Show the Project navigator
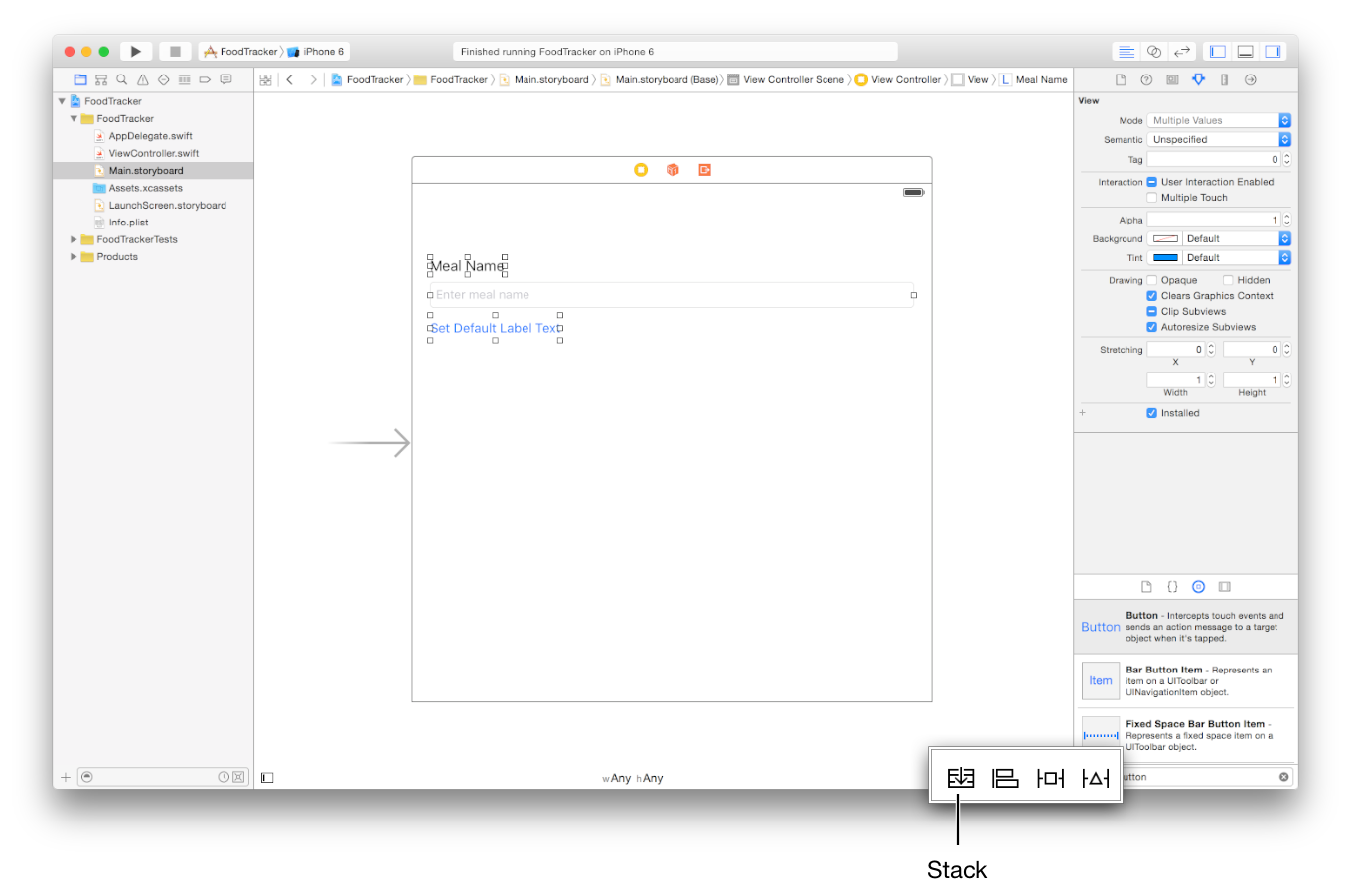This screenshot has height=896, width=1351. pyautogui.click(x=80, y=79)
